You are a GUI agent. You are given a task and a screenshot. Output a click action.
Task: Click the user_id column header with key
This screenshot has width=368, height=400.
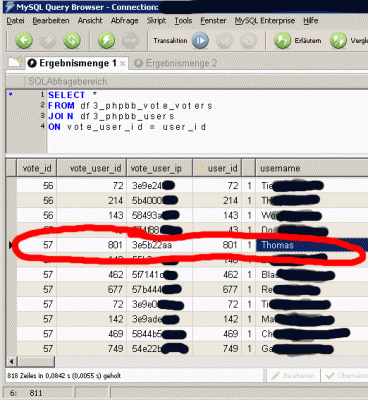217,168
